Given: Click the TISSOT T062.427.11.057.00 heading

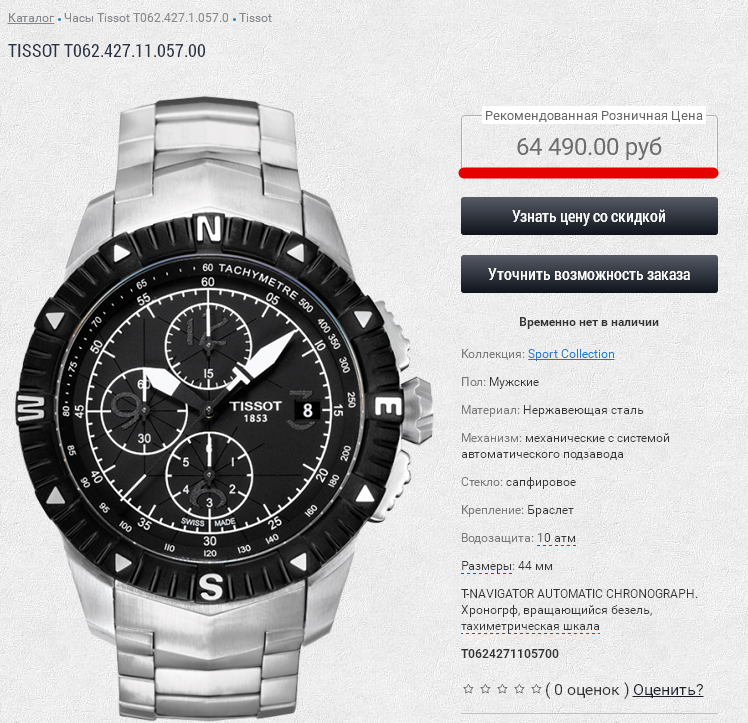Looking at the screenshot, I should click(107, 51).
